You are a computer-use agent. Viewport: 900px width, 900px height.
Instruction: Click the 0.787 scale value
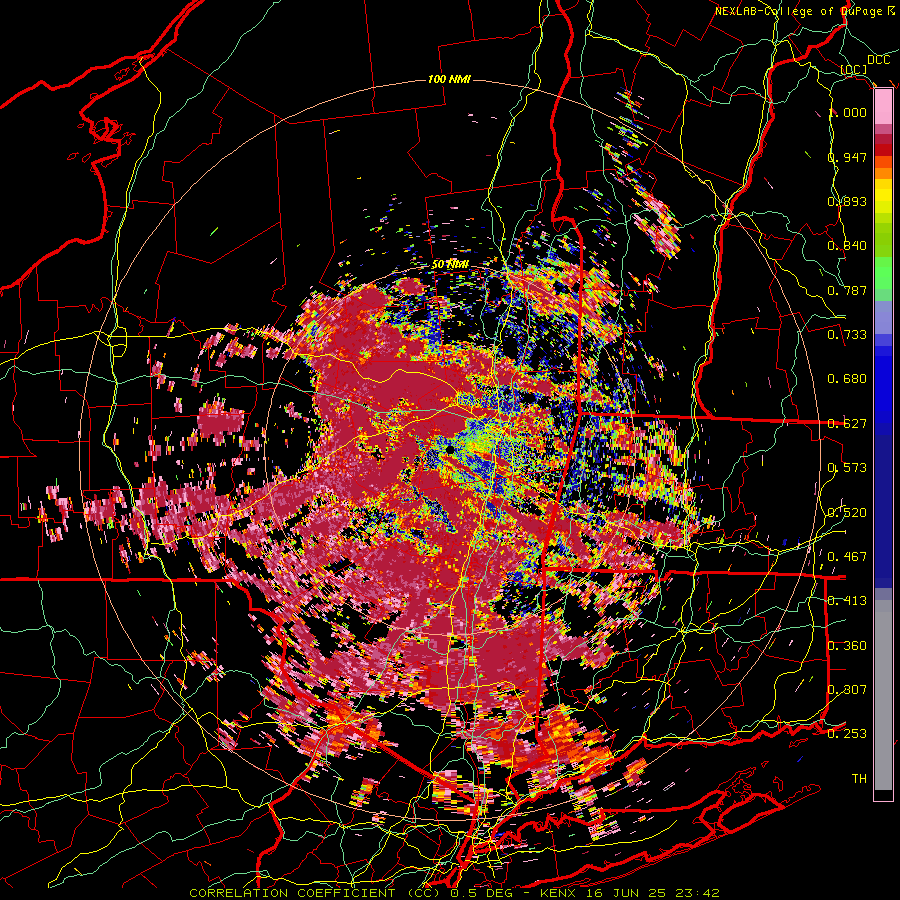(x=847, y=290)
